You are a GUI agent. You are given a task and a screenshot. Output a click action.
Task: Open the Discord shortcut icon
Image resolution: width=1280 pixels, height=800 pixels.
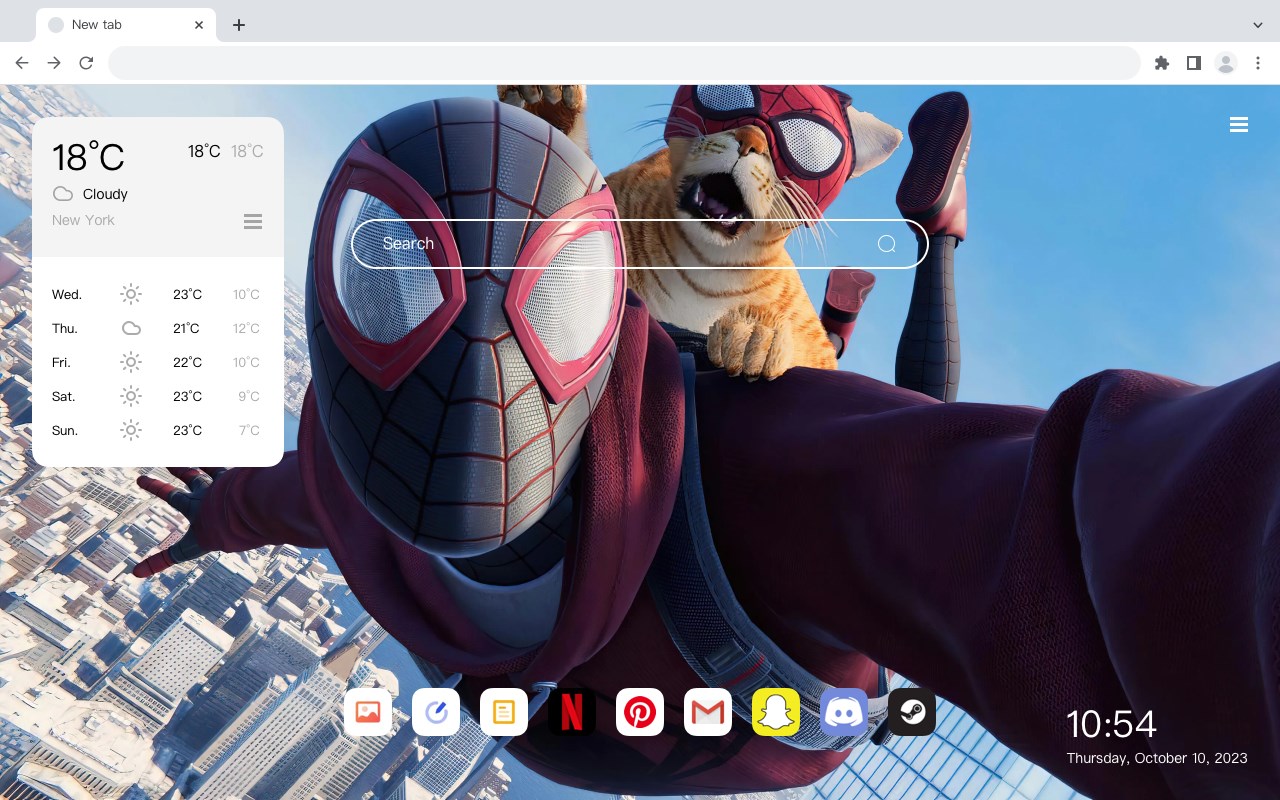point(844,712)
